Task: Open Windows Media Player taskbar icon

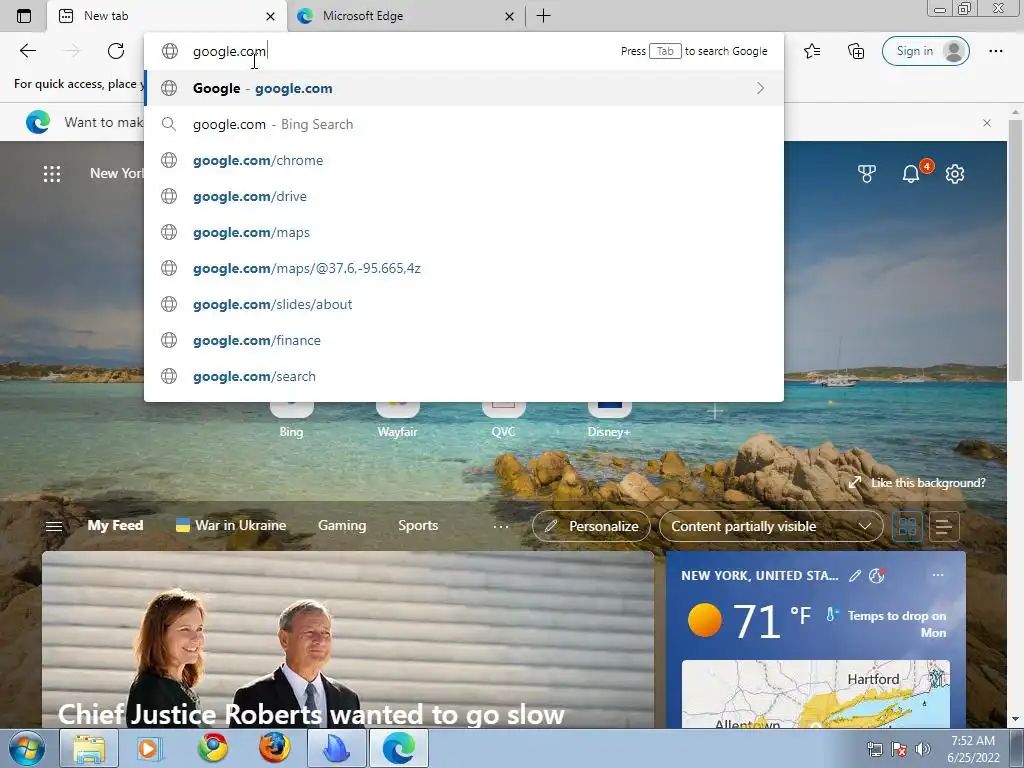Action: 149,748
